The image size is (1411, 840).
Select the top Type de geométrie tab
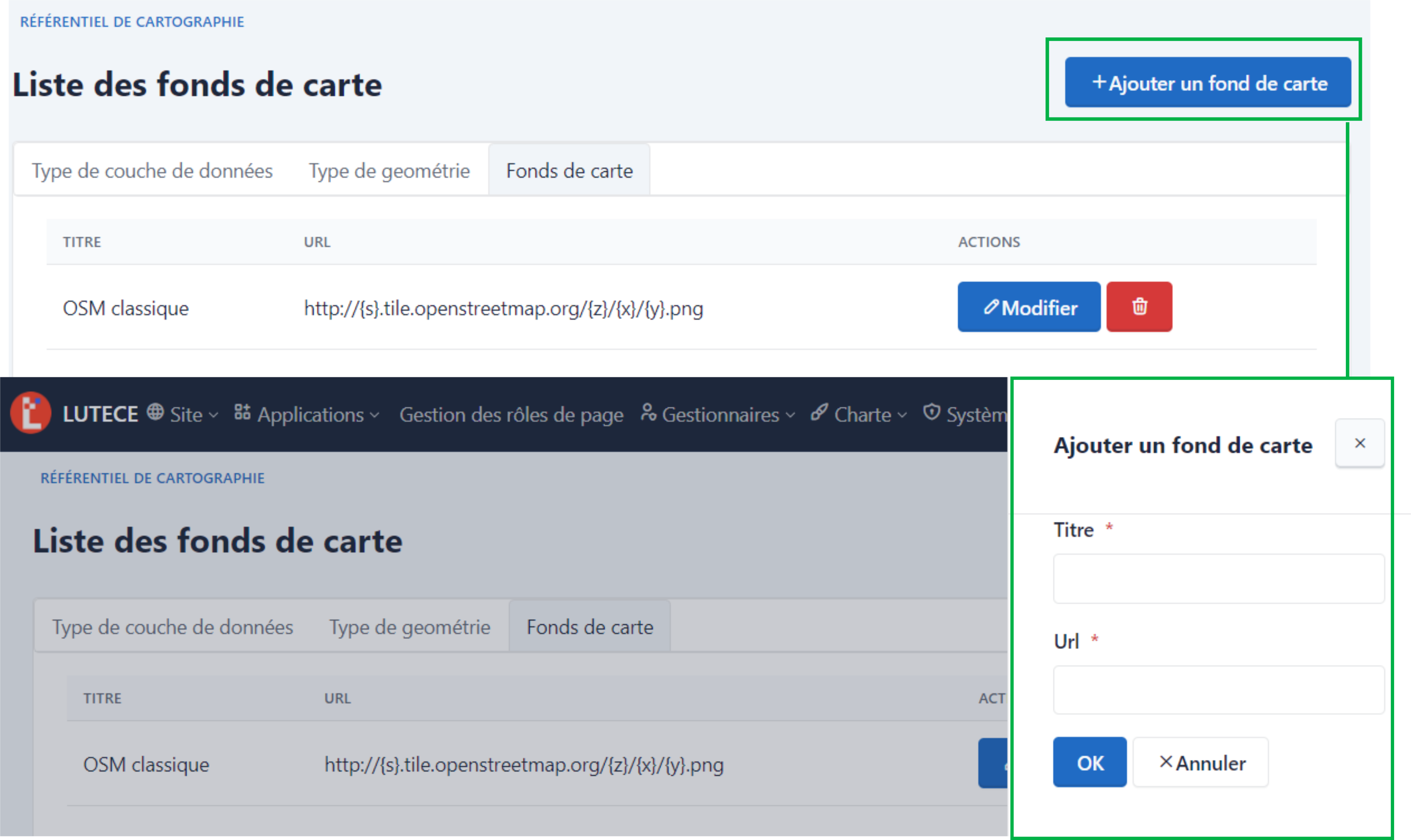coord(389,171)
